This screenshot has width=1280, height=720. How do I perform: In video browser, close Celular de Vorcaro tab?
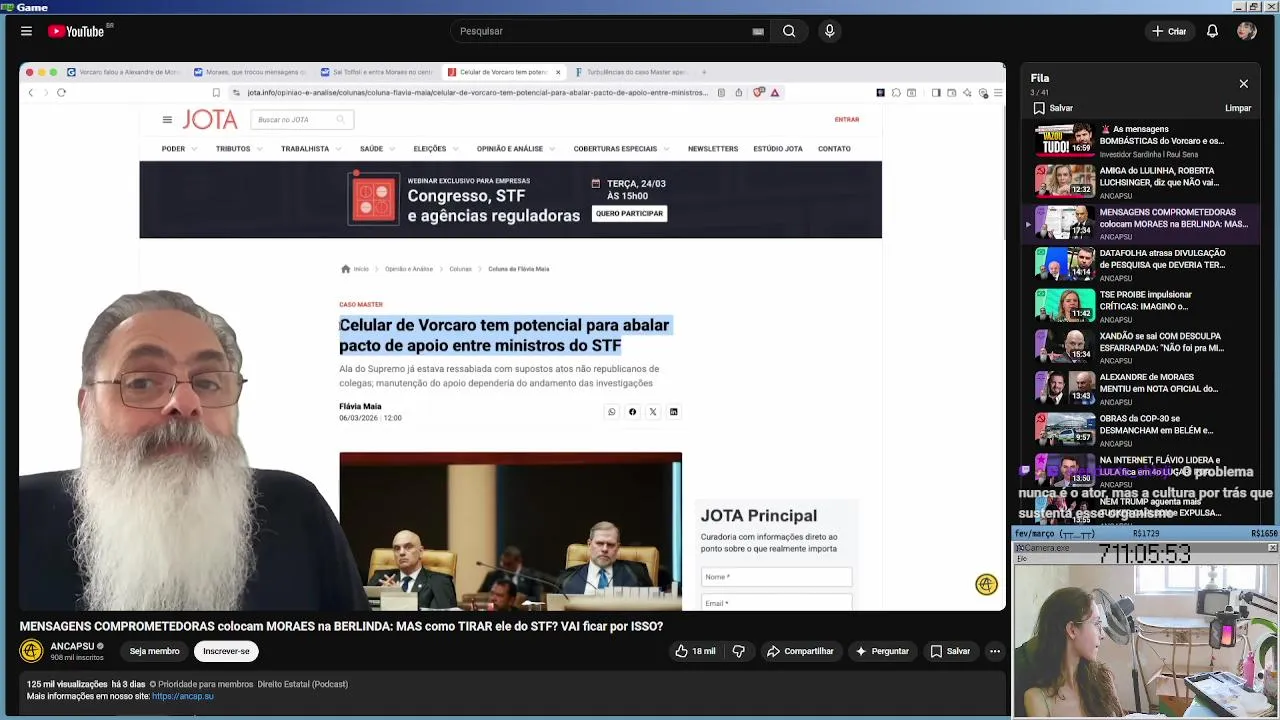[x=558, y=72]
